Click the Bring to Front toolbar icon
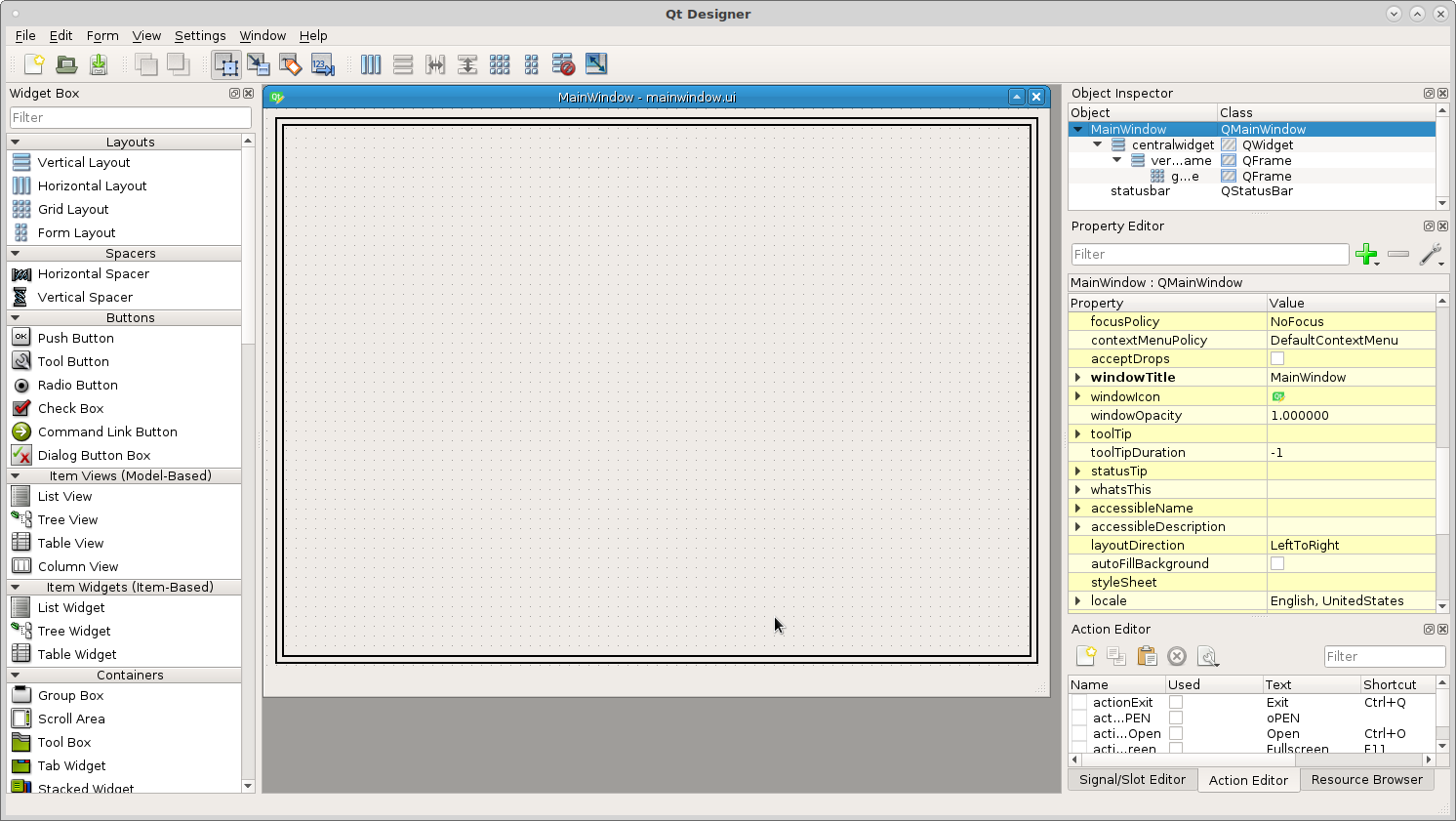 [x=178, y=64]
